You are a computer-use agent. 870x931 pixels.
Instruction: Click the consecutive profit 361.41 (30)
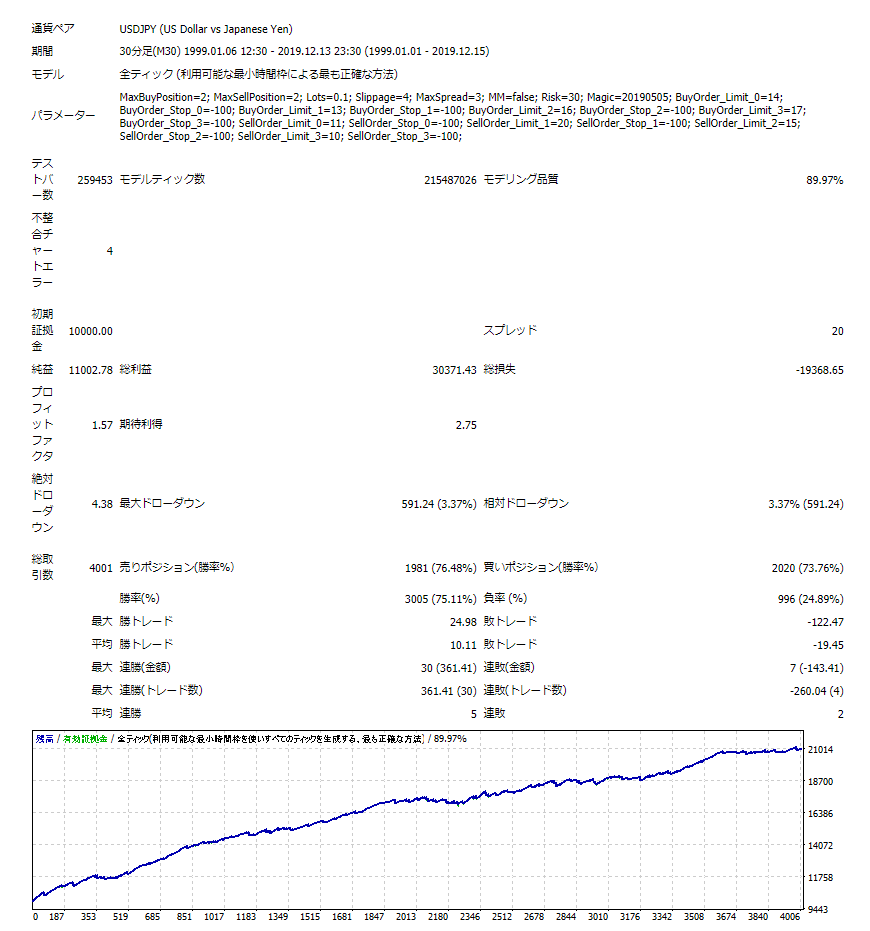tap(449, 691)
